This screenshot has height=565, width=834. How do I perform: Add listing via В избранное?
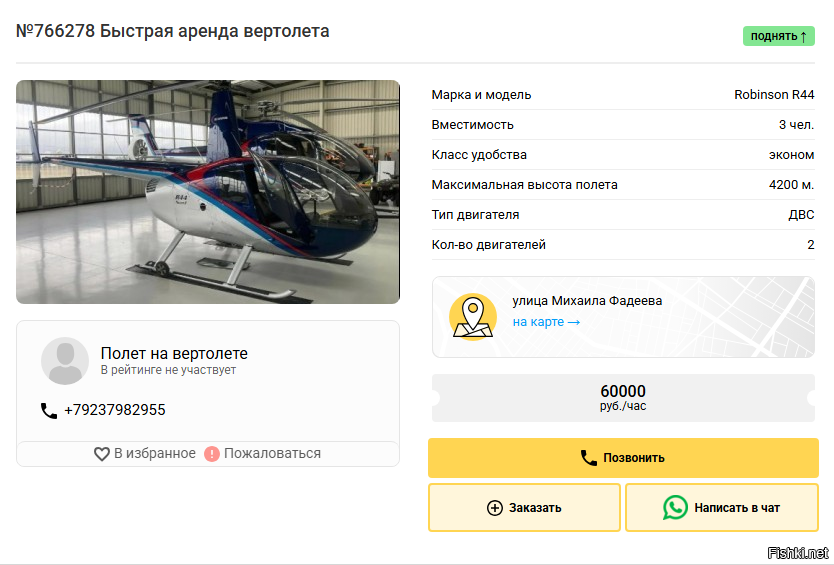coord(145,454)
